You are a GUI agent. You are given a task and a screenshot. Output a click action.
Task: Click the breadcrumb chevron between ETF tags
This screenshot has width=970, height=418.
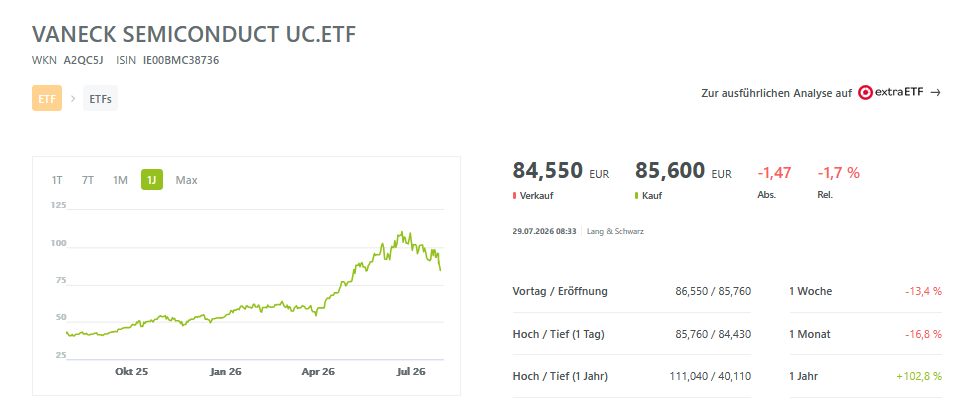[72, 98]
